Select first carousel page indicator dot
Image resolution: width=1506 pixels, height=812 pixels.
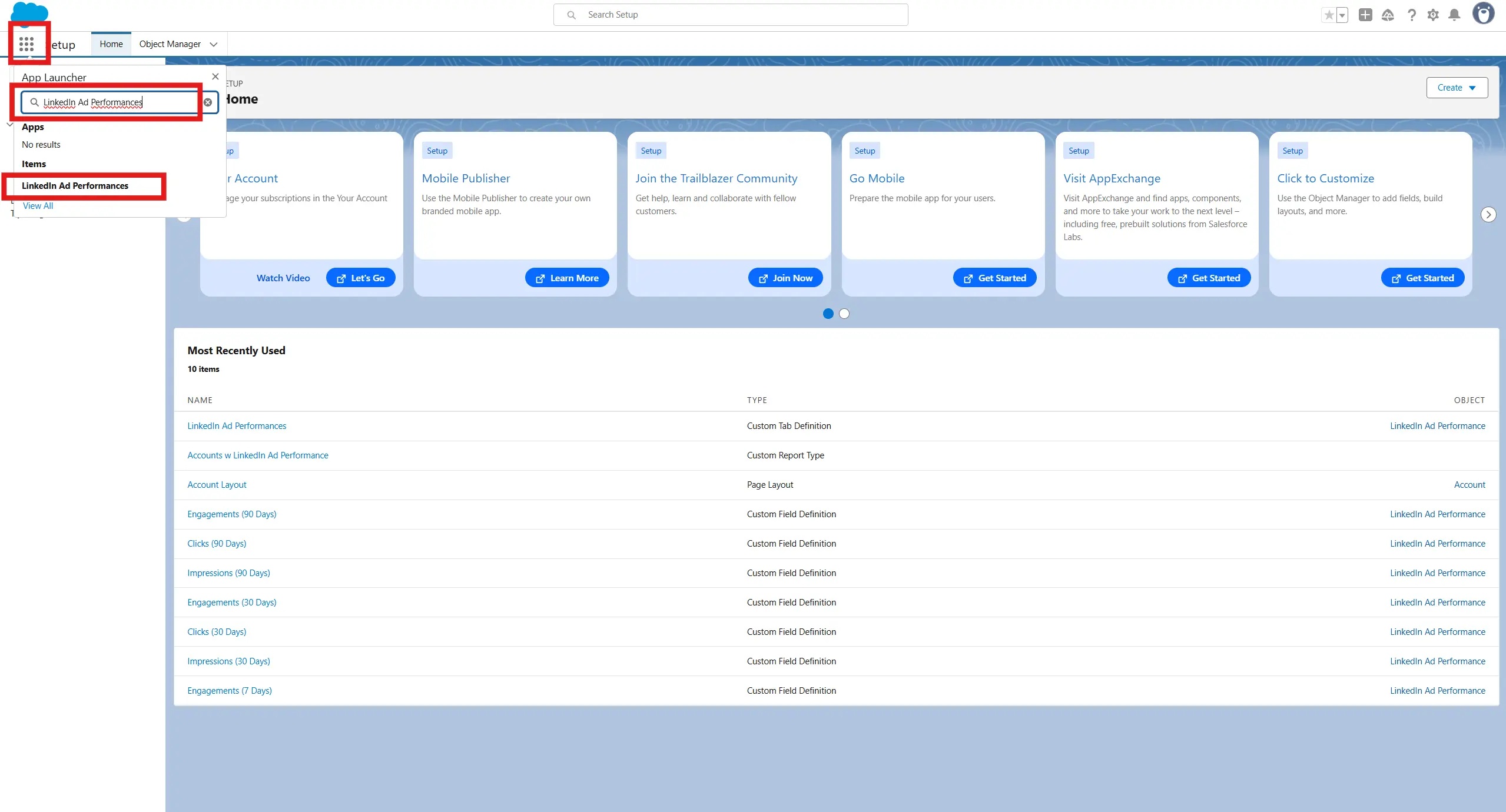pos(828,314)
